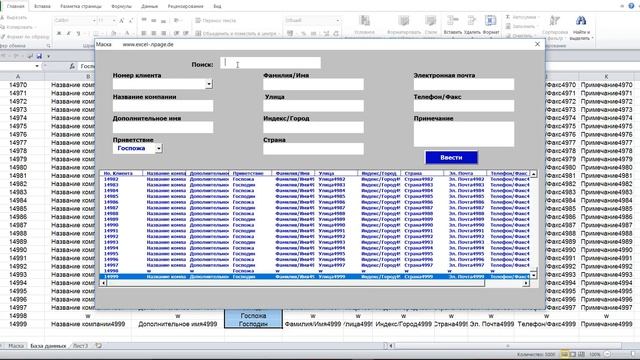Click the Примечание text area
Image resolution: width=640 pixels, height=360 pixels.
pos(464,134)
